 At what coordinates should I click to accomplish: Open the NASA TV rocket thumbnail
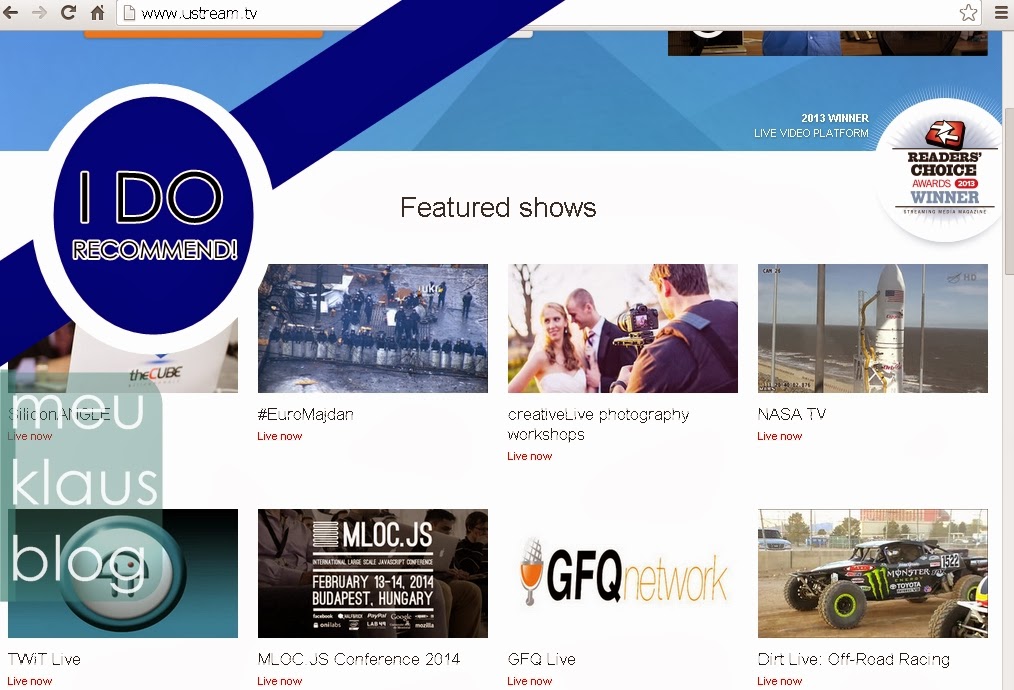point(872,328)
